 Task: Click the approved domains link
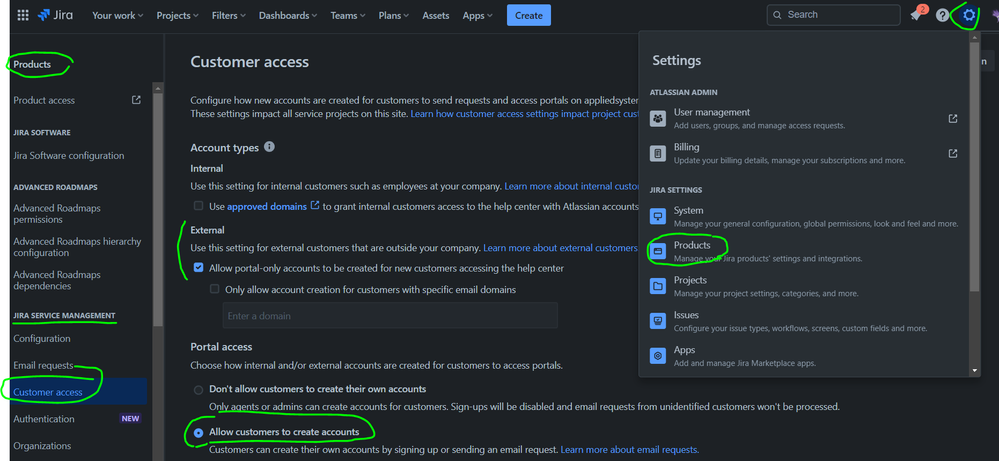268,206
